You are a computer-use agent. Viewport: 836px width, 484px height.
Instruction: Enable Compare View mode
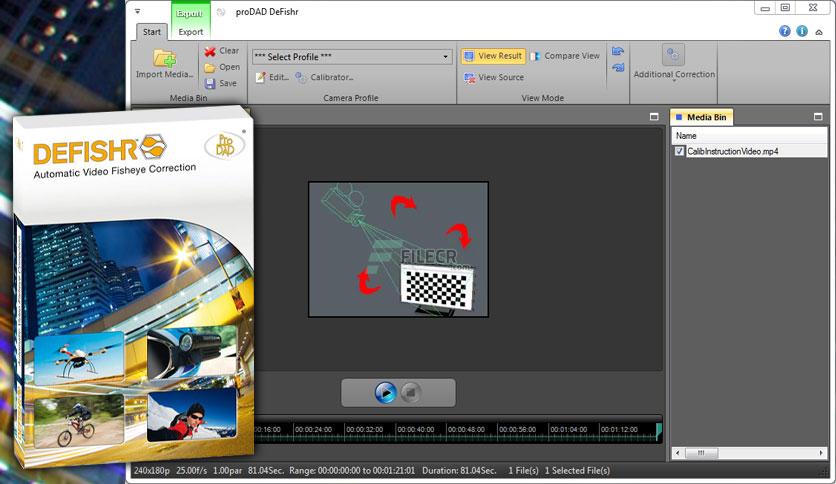click(565, 56)
